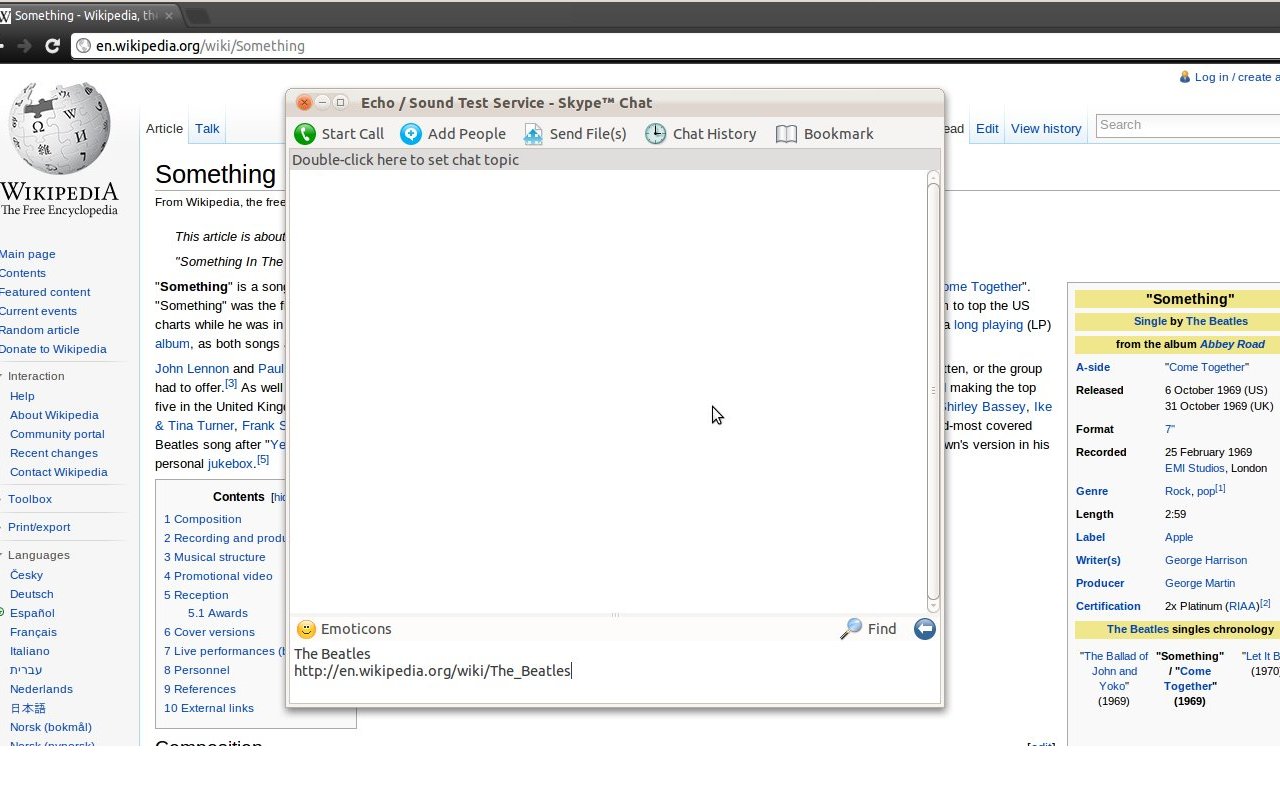Jump to 5.1 Awards in Contents
Image resolution: width=1280 pixels, height=800 pixels.
(218, 613)
